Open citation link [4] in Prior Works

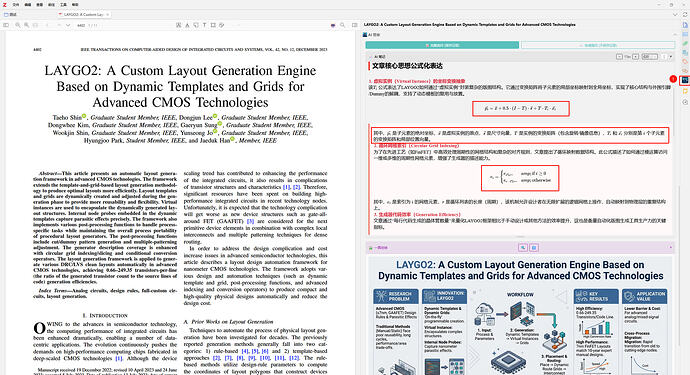(x=245, y=351)
